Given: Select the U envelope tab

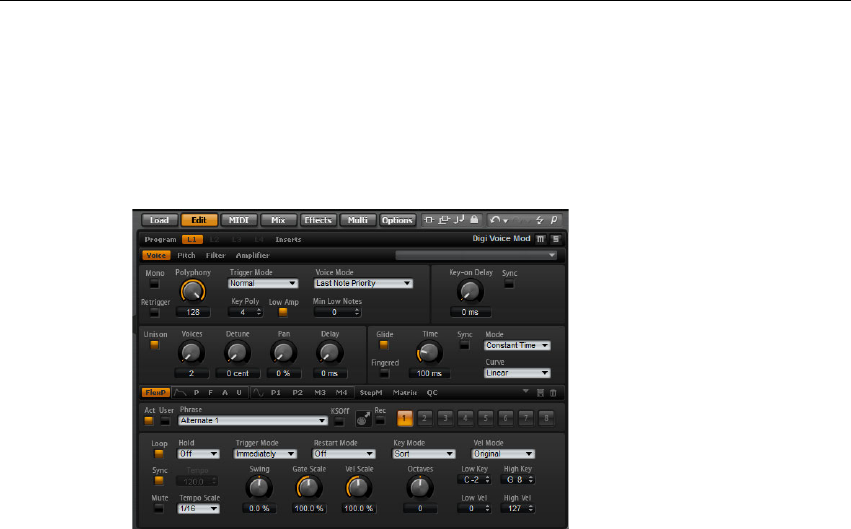Looking at the screenshot, I should click(x=239, y=392).
